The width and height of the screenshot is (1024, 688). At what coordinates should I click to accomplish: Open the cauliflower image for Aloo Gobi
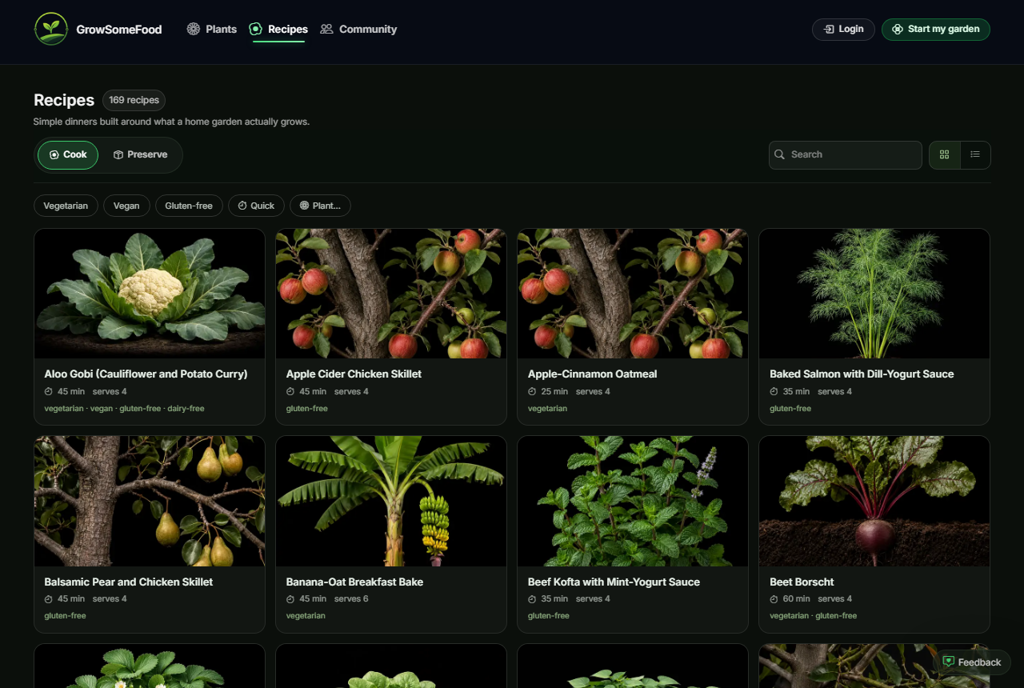coord(150,293)
